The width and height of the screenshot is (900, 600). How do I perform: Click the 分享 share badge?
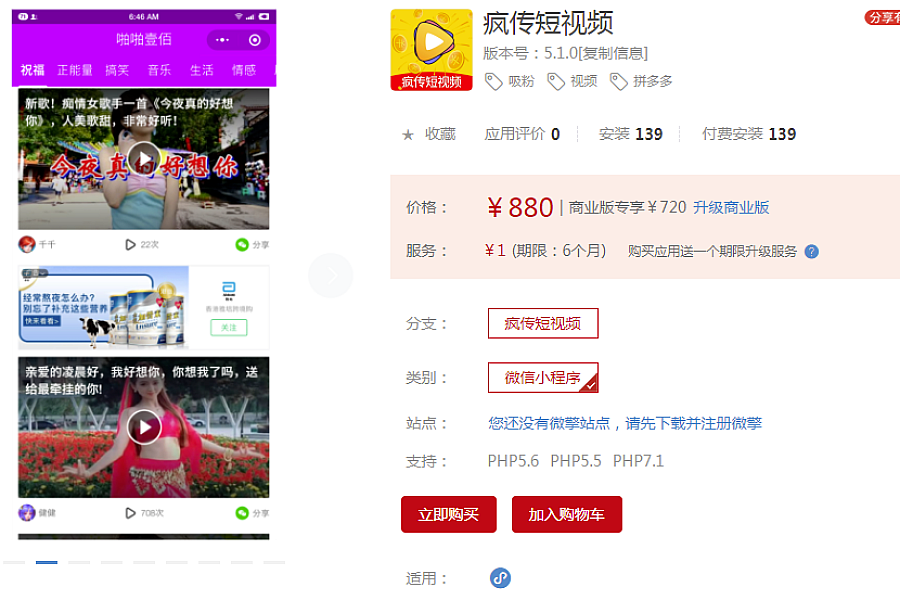pyautogui.click(x=882, y=18)
